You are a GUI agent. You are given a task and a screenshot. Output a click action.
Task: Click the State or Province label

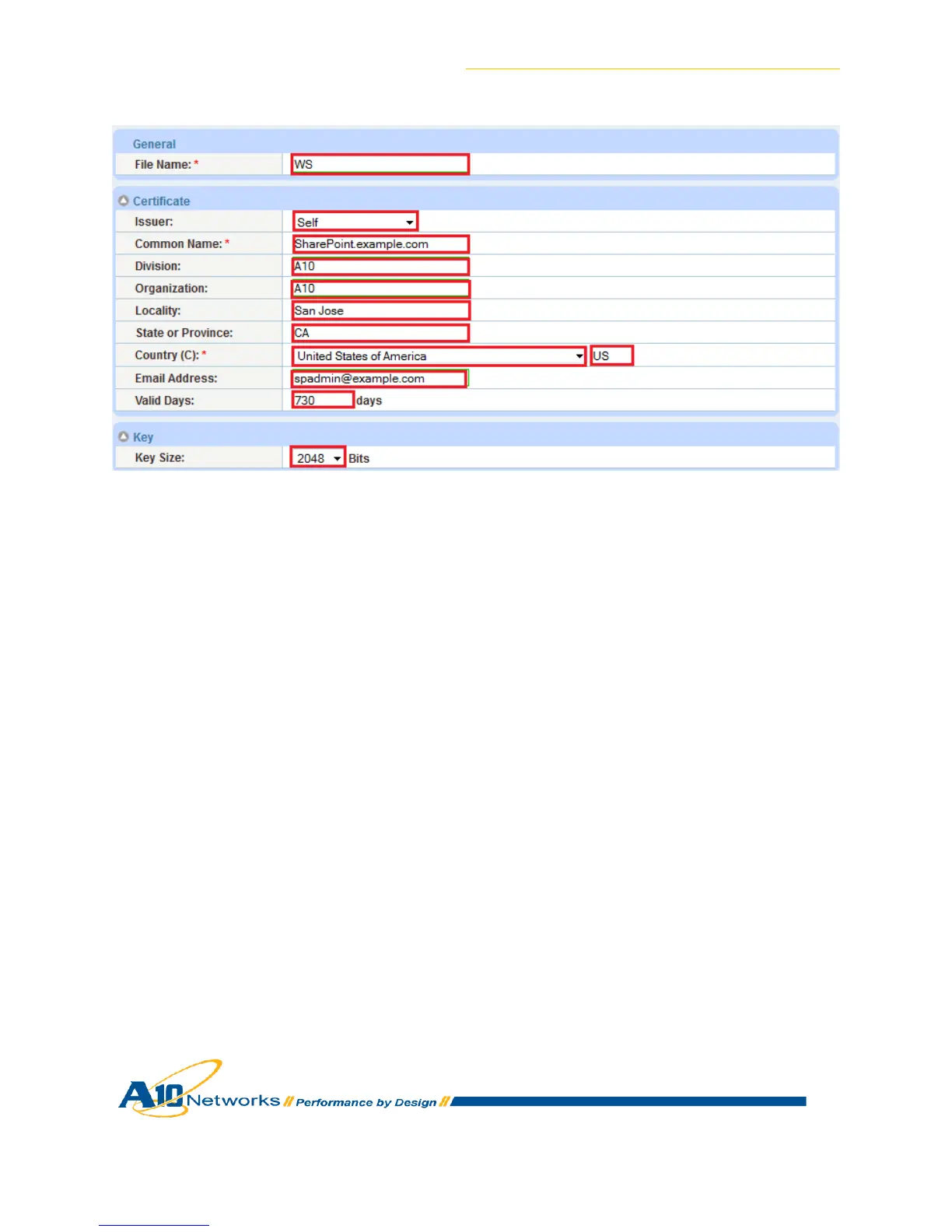point(184,332)
